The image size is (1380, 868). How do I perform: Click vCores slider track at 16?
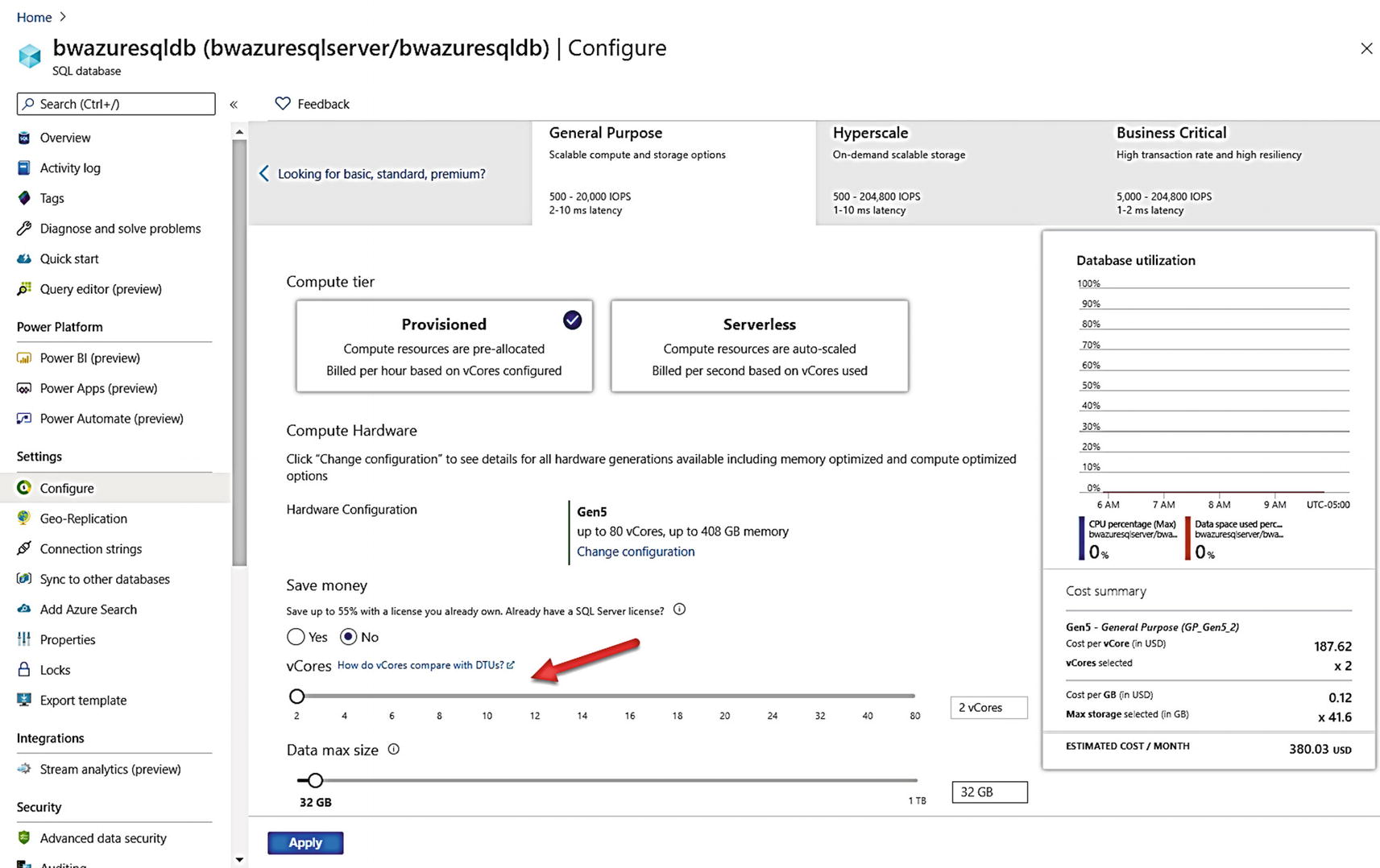pyautogui.click(x=630, y=696)
